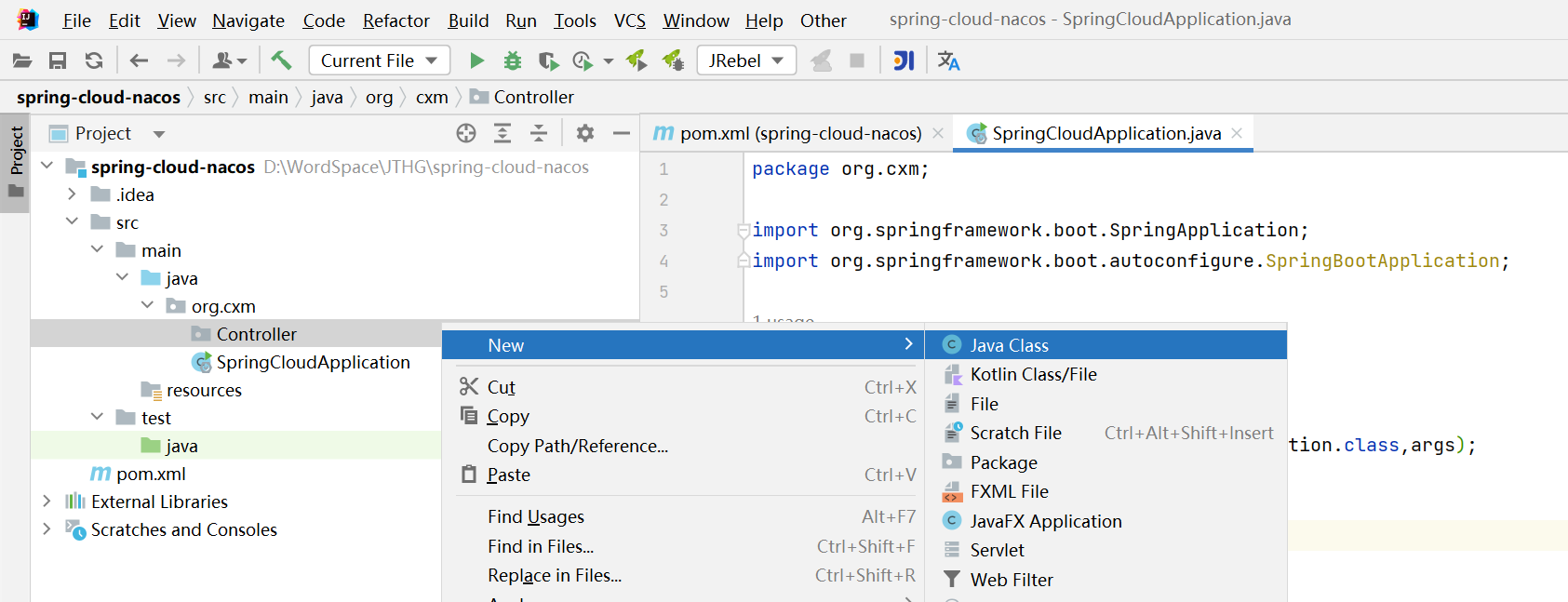Choose JavaFX Application option
The width and height of the screenshot is (1568, 602).
coord(1106,521)
